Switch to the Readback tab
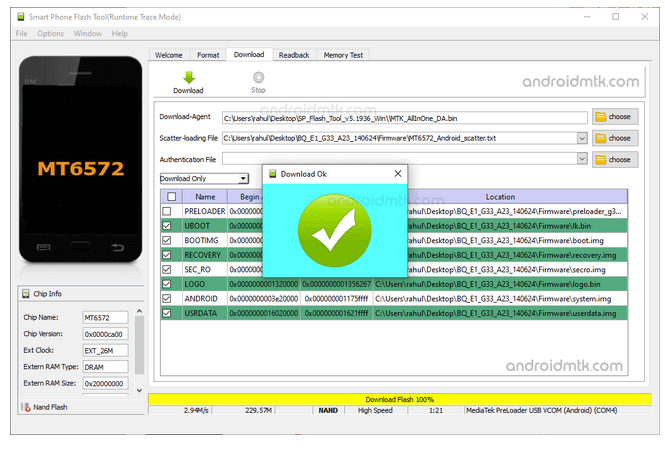 294,55
